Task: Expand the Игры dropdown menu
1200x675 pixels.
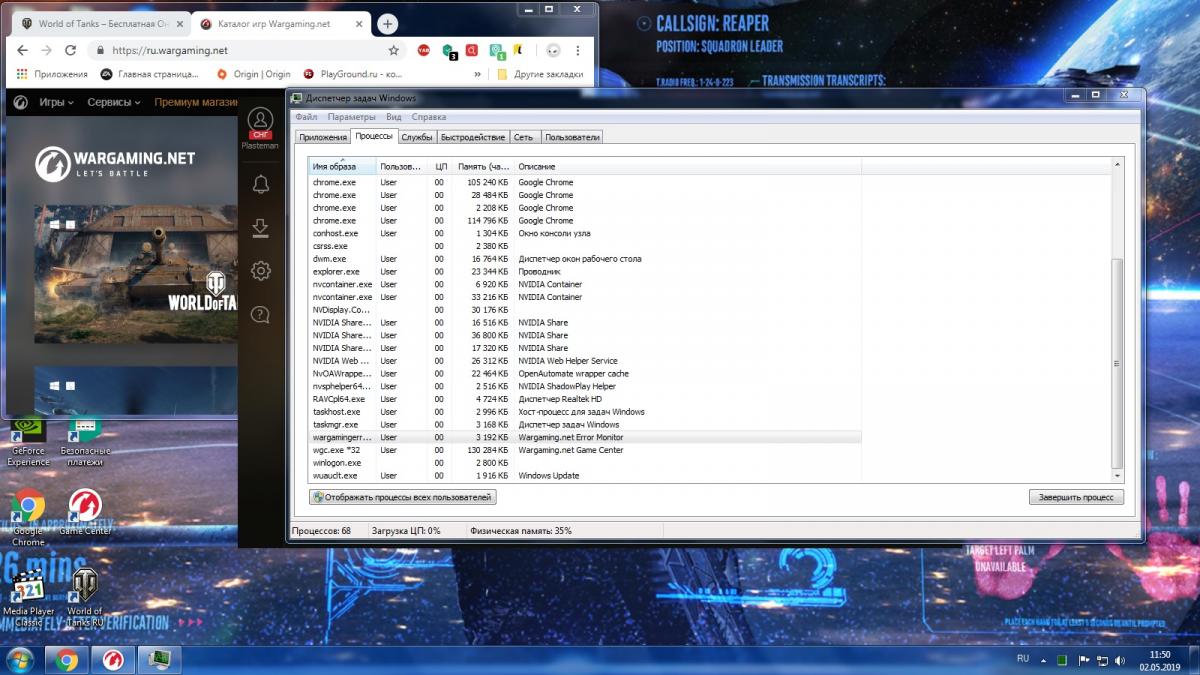Action: (57, 102)
